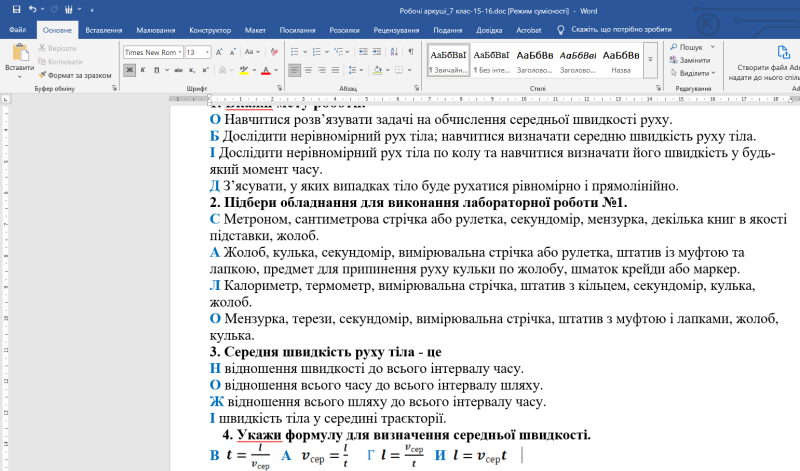Image resolution: width=800 pixels, height=471 pixels.
Task: Click the tab selector at ruler corner
Action: coord(6,99)
